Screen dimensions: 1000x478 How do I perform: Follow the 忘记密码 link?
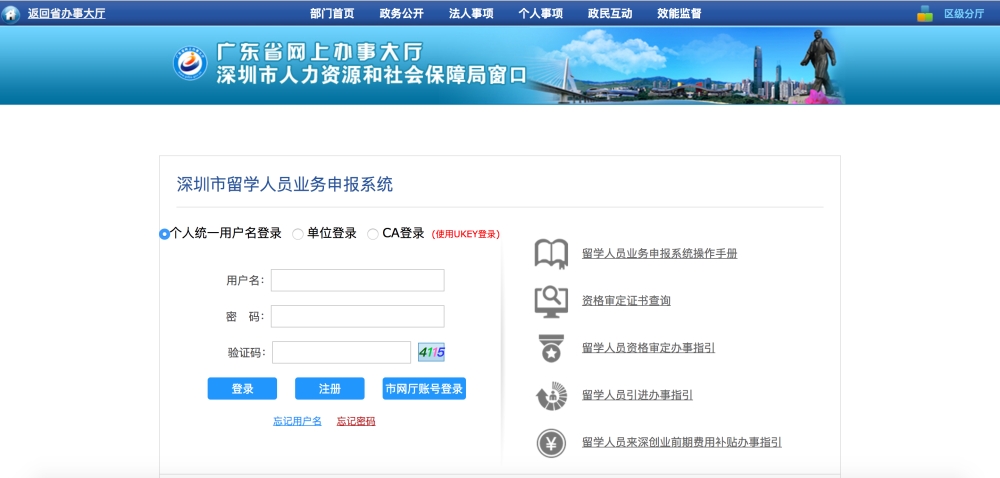click(356, 421)
